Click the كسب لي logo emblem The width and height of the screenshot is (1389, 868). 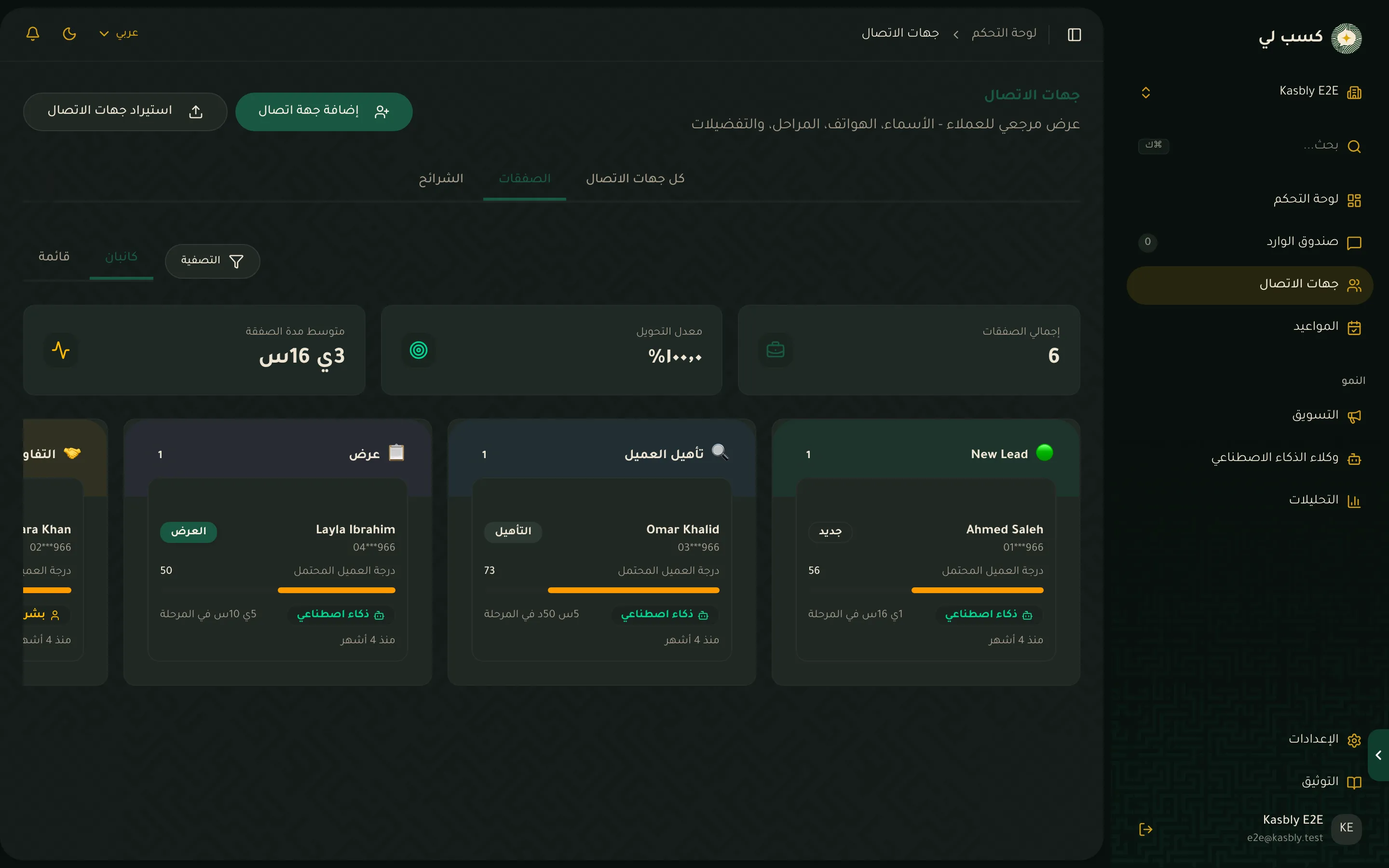click(1346, 38)
